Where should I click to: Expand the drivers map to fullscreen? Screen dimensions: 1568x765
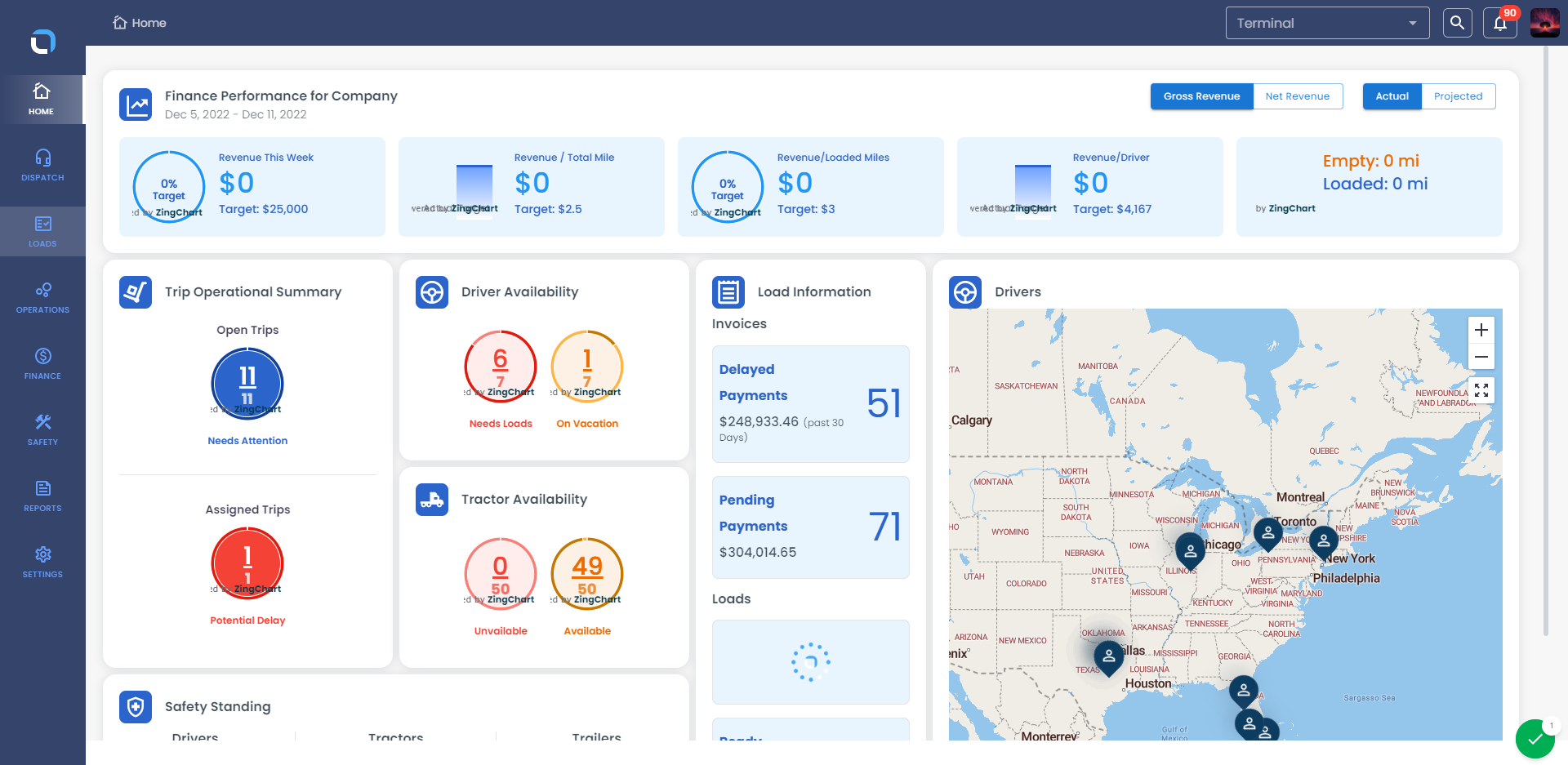click(1481, 390)
